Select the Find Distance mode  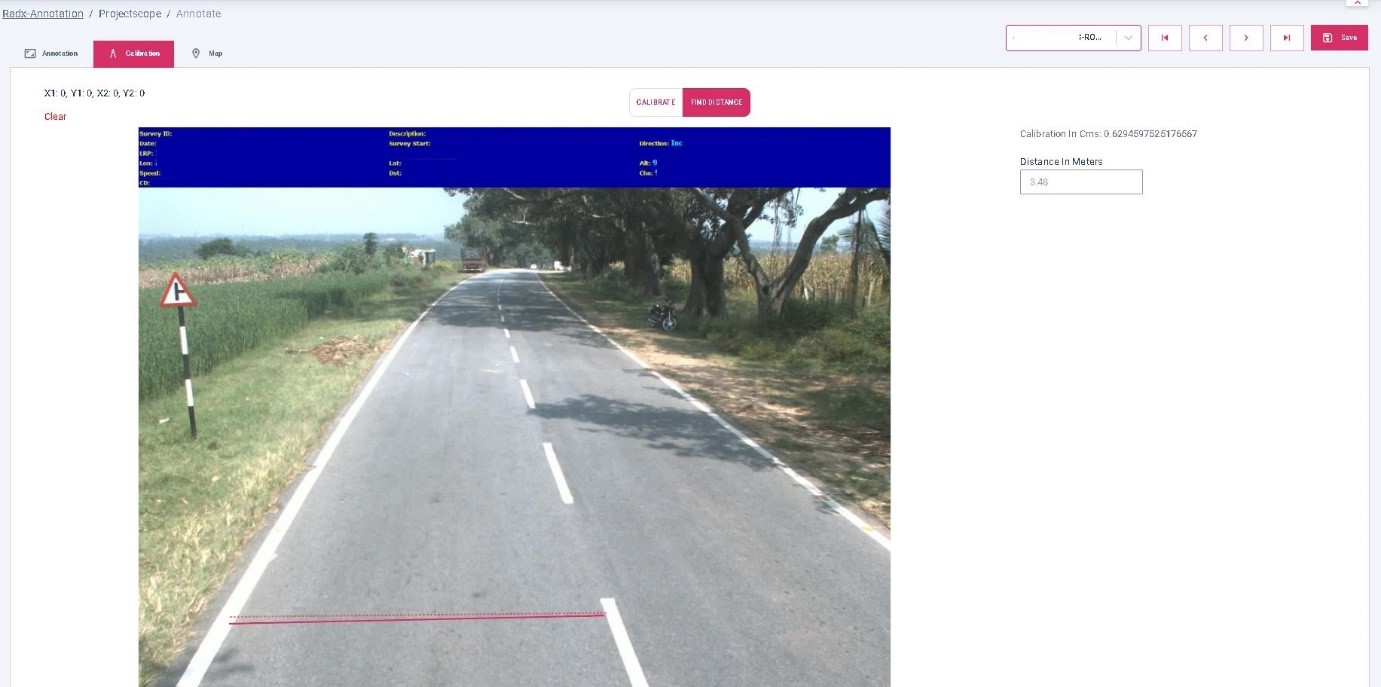point(716,102)
